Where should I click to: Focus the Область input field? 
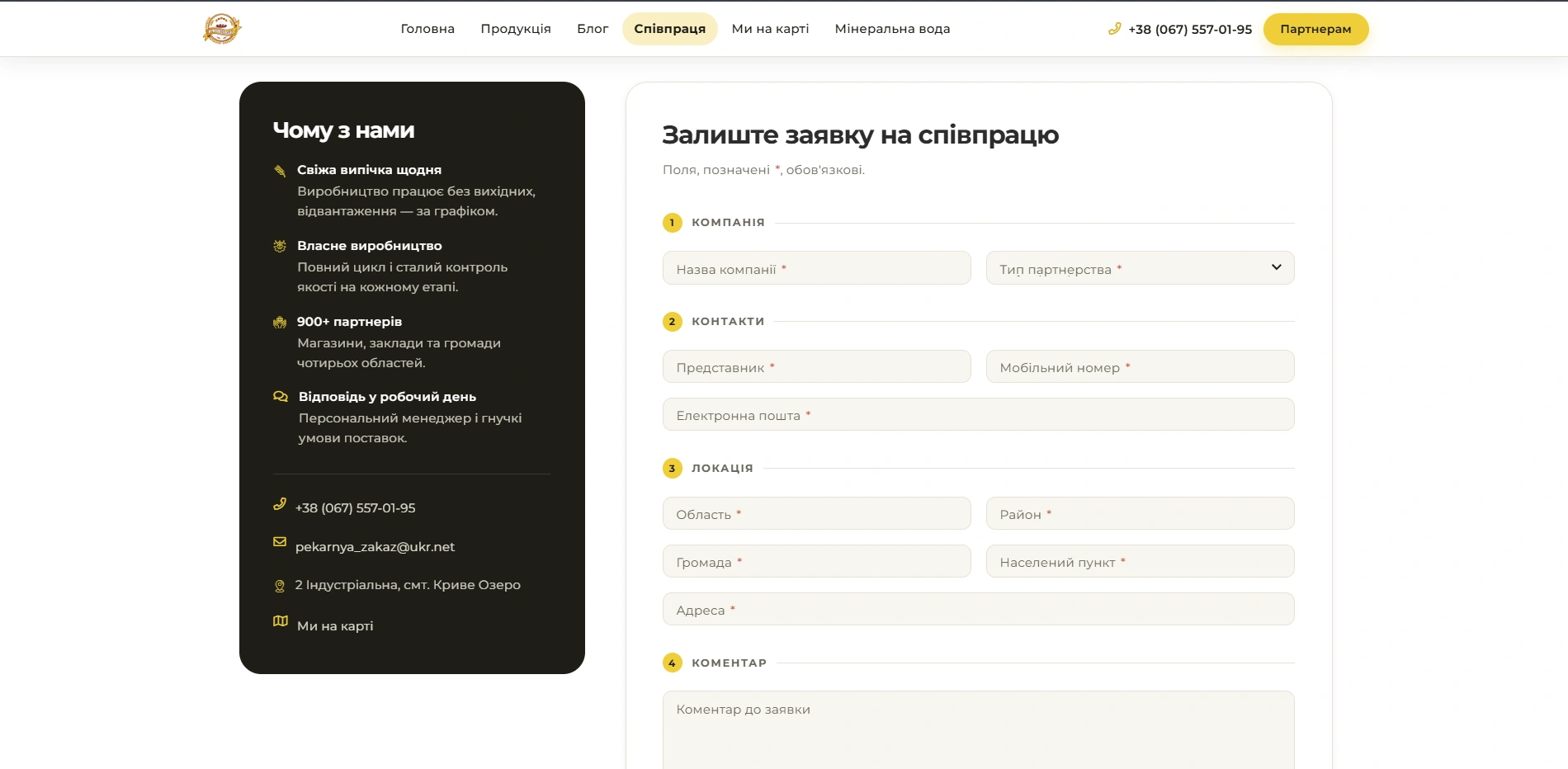click(x=816, y=513)
